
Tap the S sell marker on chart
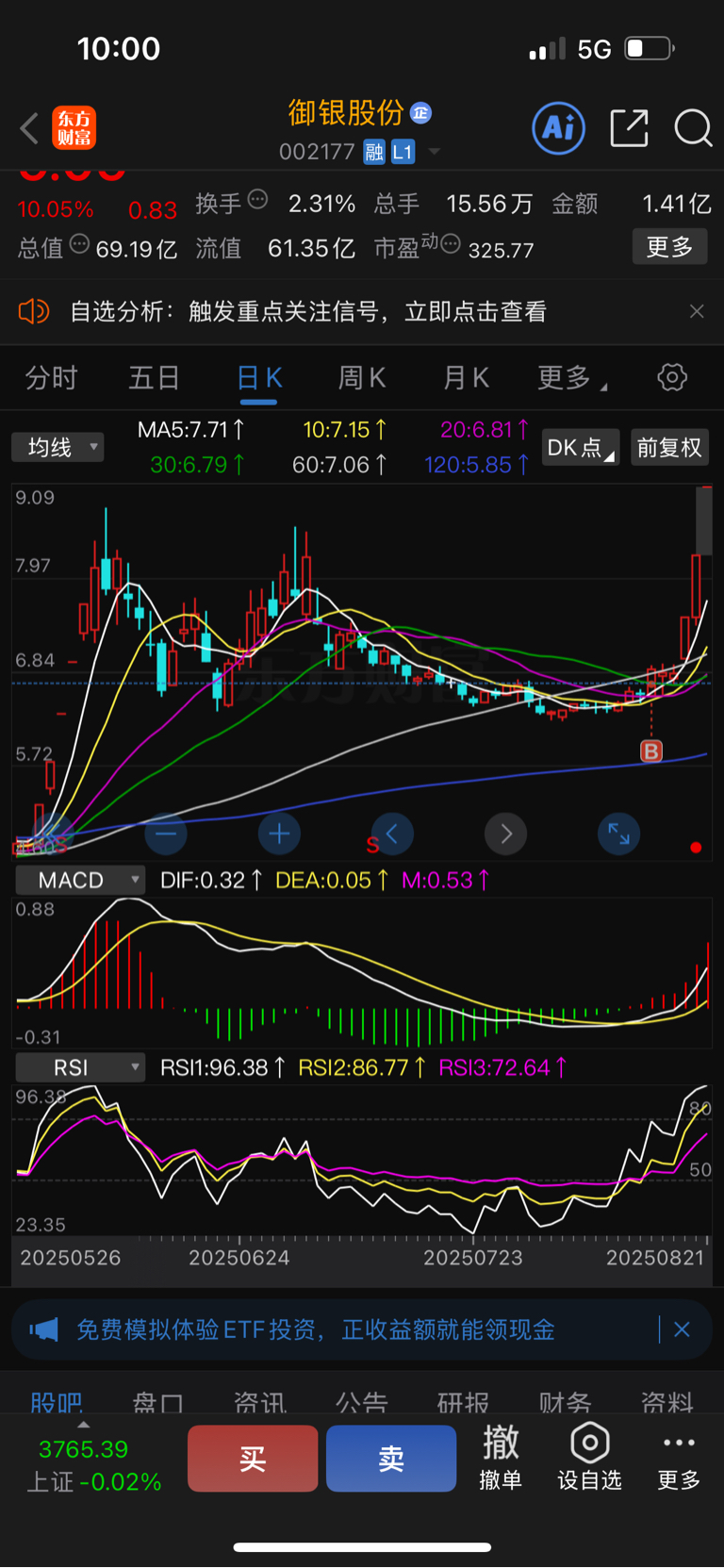tap(372, 845)
